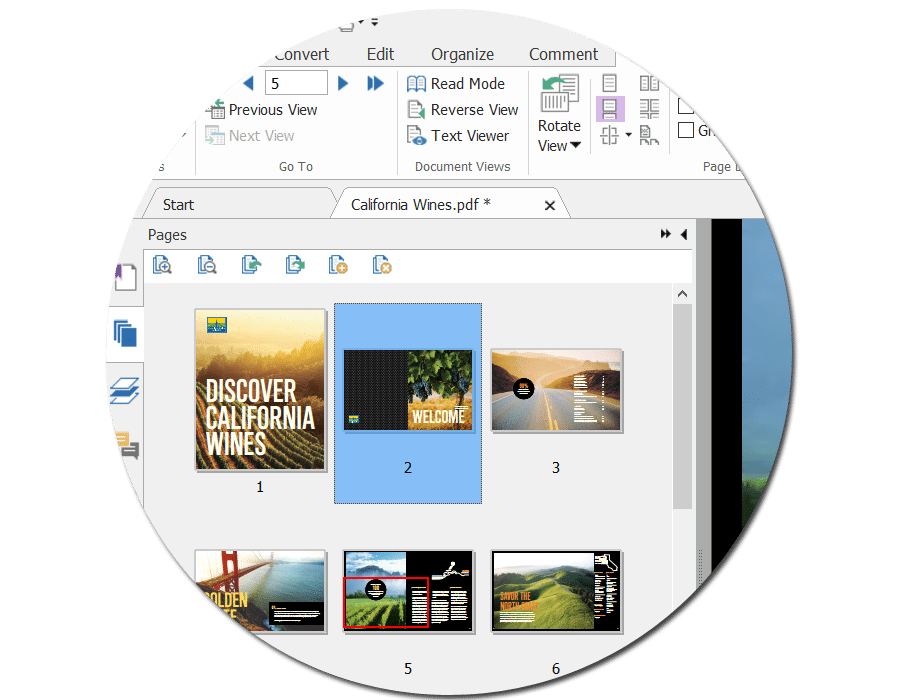Open the Pages navigation panel icon
This screenshot has width=900, height=700.
click(x=125, y=334)
